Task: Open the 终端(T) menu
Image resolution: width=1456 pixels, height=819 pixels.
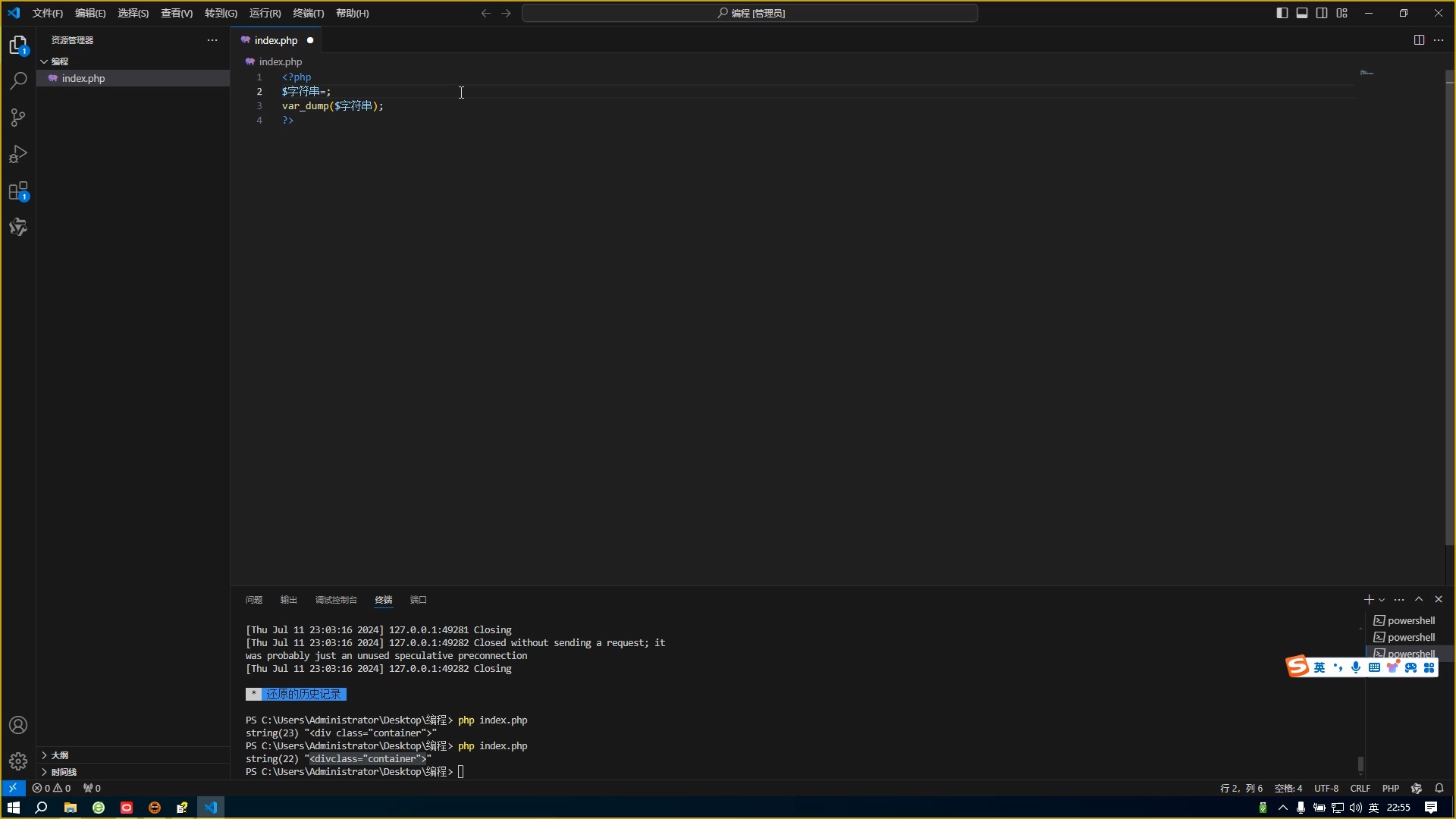Action: point(308,13)
